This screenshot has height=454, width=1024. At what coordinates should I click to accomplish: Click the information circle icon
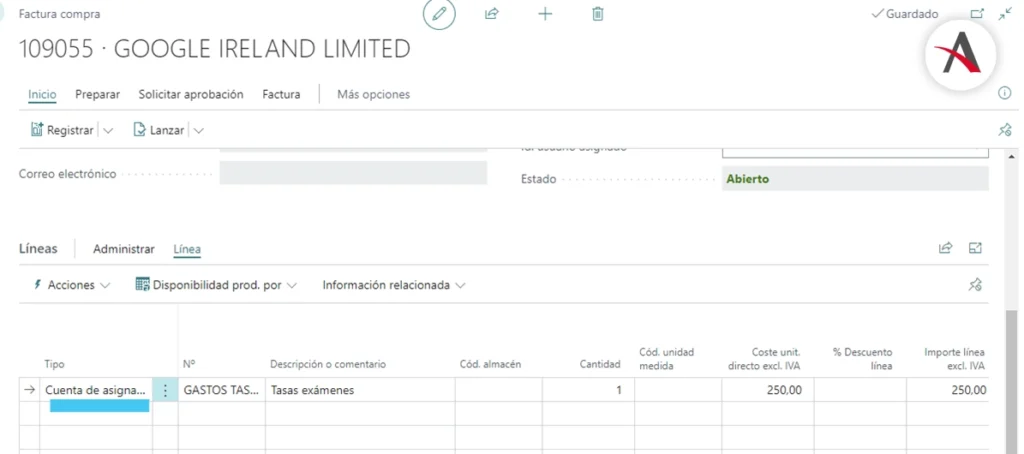pyautogui.click(x=1005, y=93)
